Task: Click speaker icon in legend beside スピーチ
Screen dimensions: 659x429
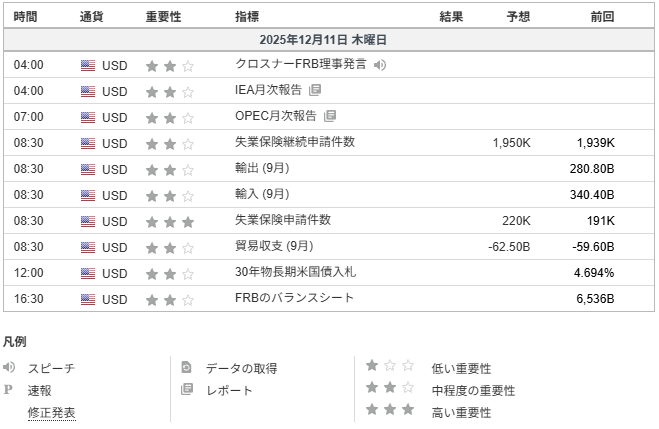Action: click(10, 368)
